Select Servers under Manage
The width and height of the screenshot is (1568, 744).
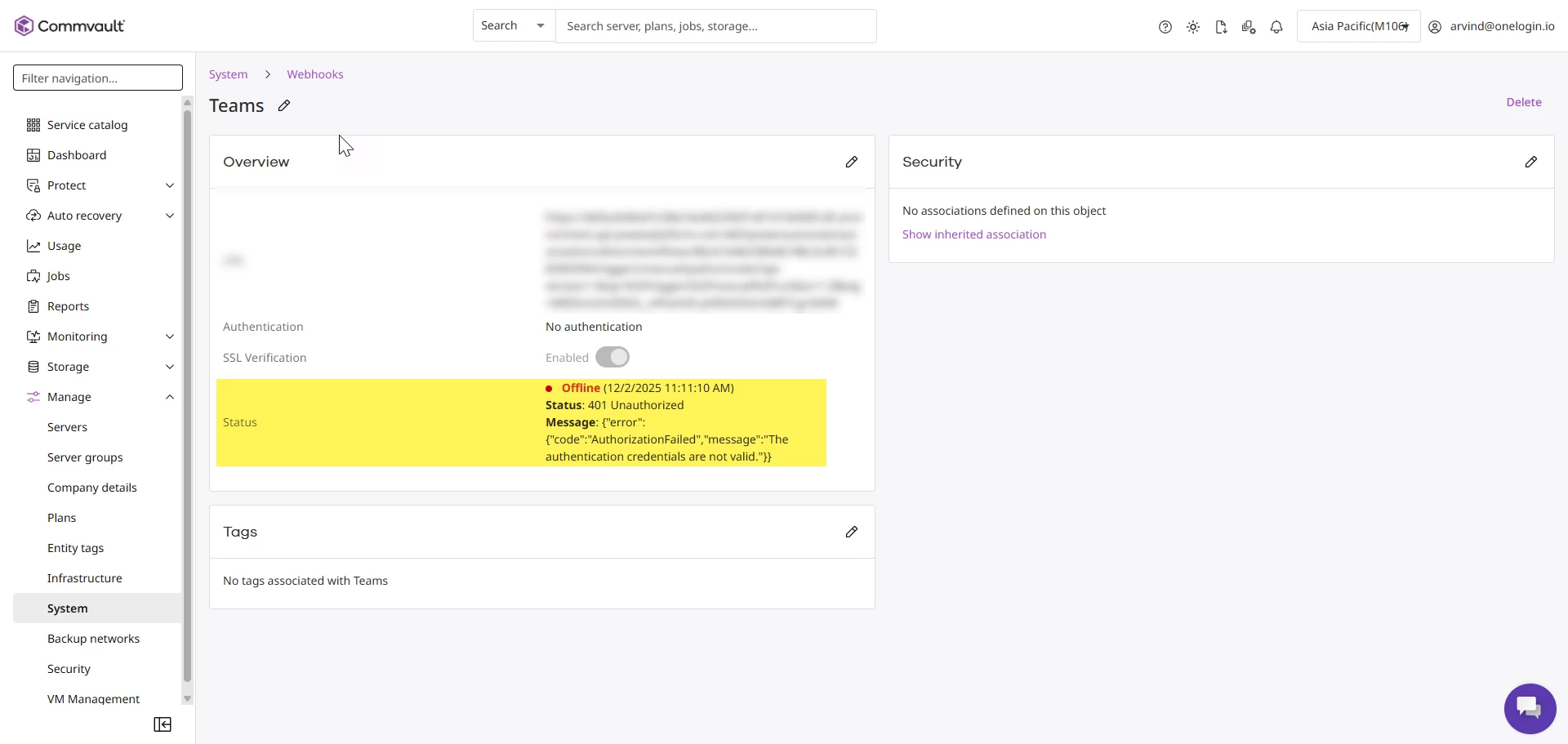click(x=67, y=427)
